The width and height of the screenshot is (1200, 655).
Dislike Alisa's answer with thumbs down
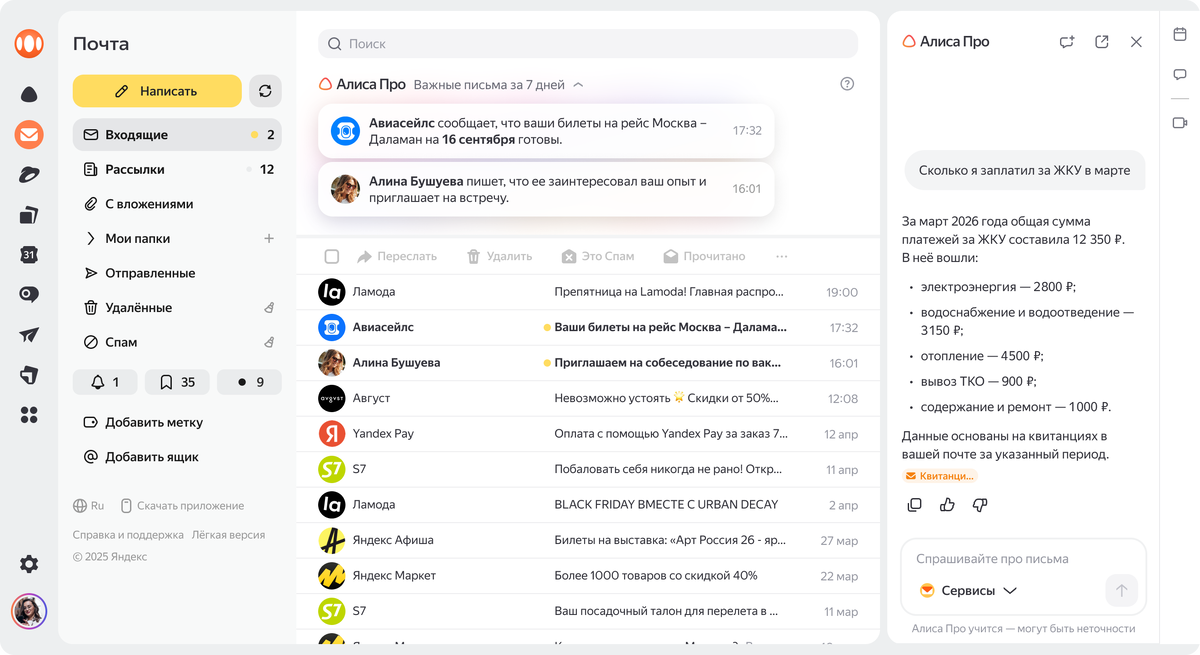(980, 505)
